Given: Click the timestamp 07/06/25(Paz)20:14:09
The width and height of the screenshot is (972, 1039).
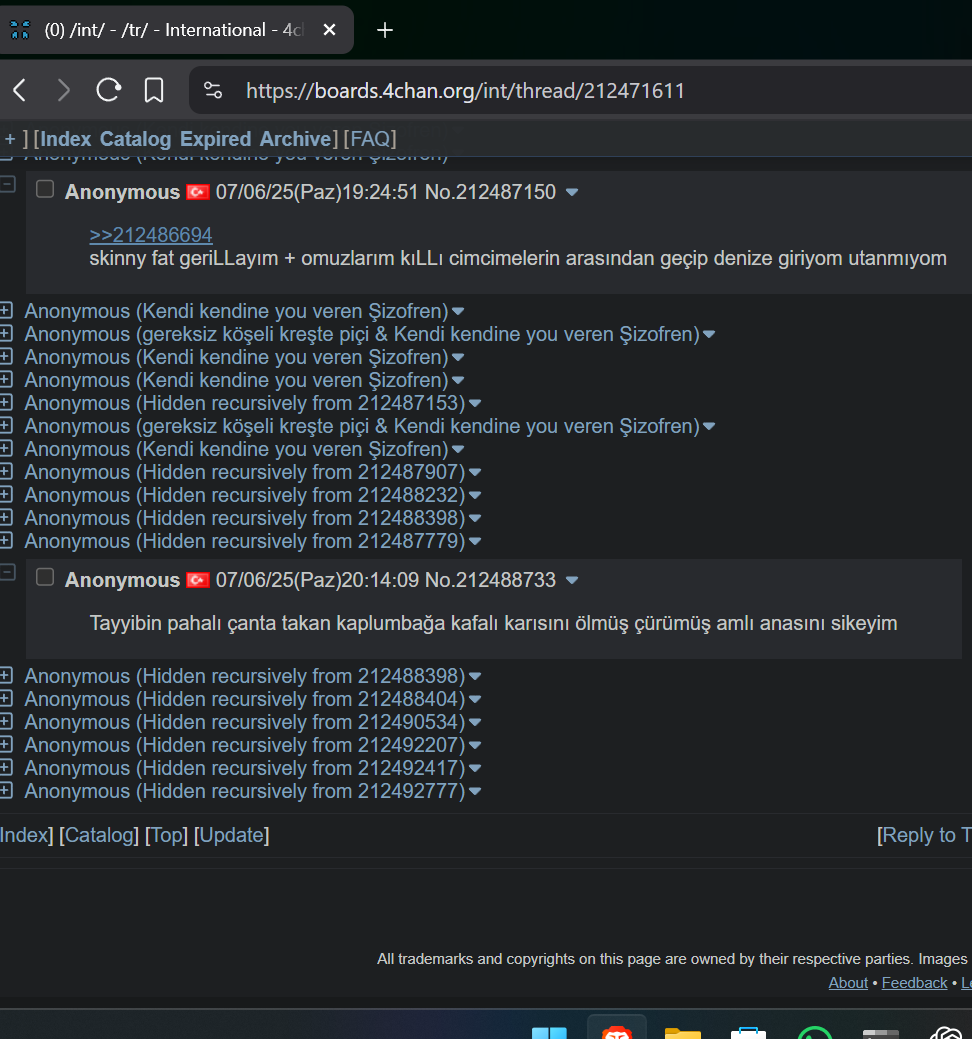Looking at the screenshot, I should coord(317,580).
